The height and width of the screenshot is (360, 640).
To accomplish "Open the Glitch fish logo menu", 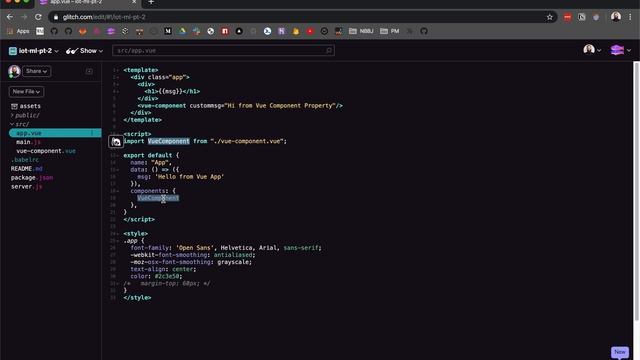I will click(x=620, y=50).
